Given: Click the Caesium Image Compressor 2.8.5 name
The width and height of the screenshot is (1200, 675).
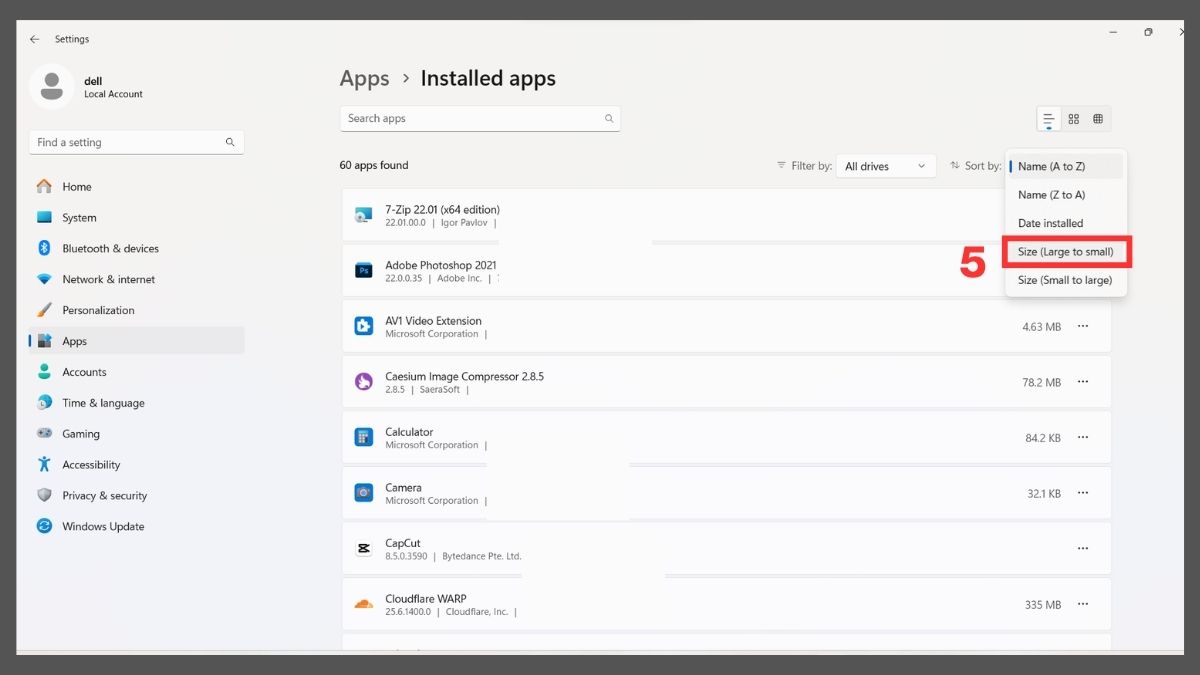Looking at the screenshot, I should coord(464,376).
